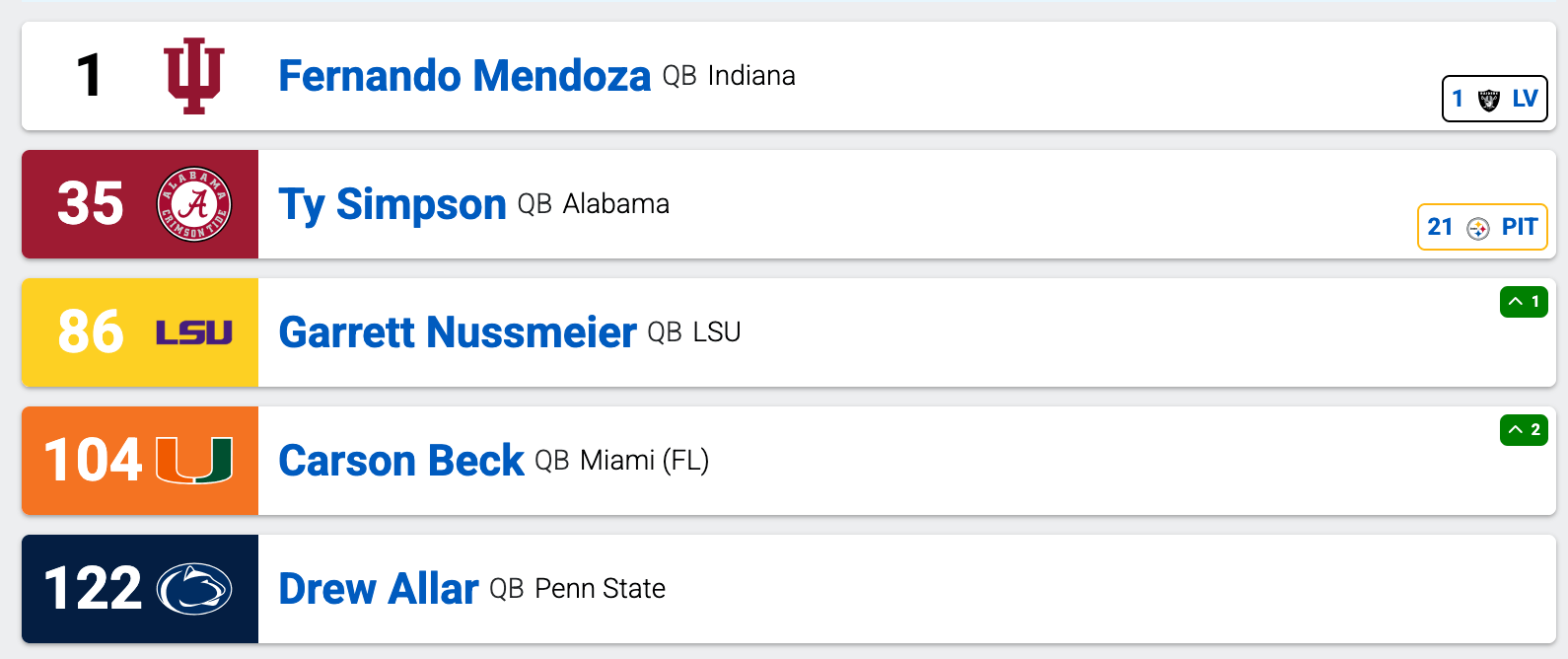Click the Steelers logo icon
The image size is (1568, 659).
coord(1478,229)
